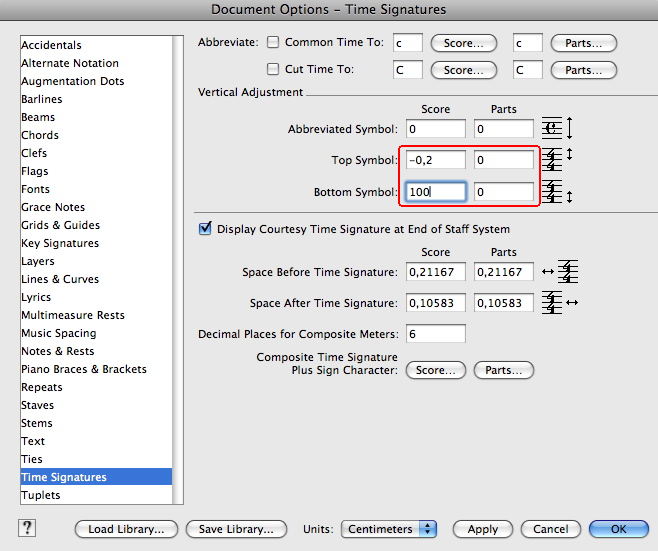Open Music Spacing options category

pos(59,333)
